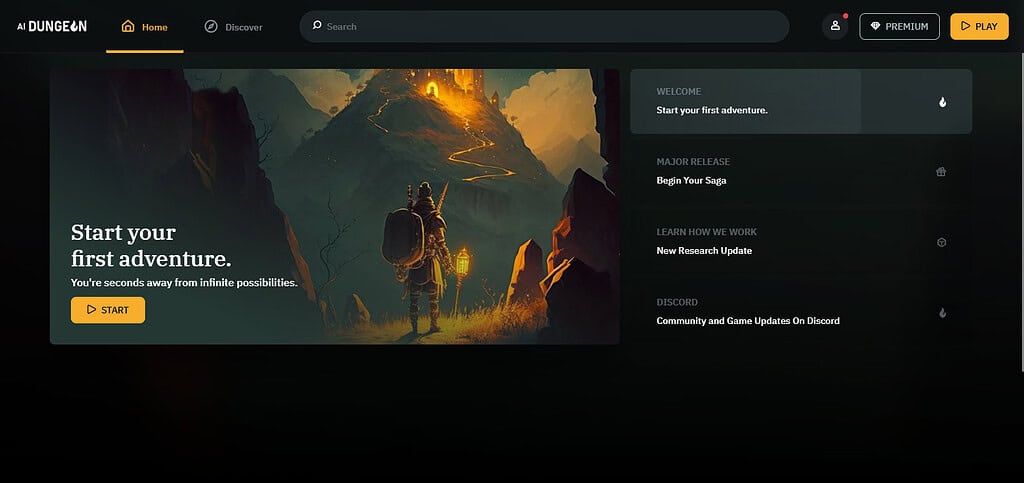This screenshot has width=1024, height=483.
Task: Click the Discover compass icon
Action: pos(210,27)
